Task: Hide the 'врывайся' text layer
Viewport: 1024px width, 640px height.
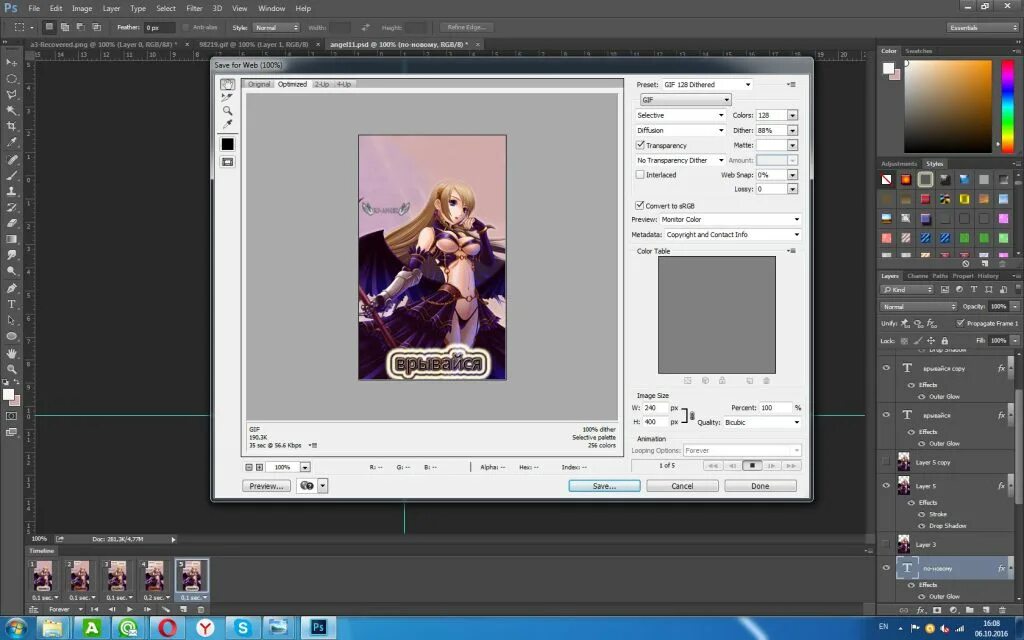Action: pyautogui.click(x=886, y=415)
